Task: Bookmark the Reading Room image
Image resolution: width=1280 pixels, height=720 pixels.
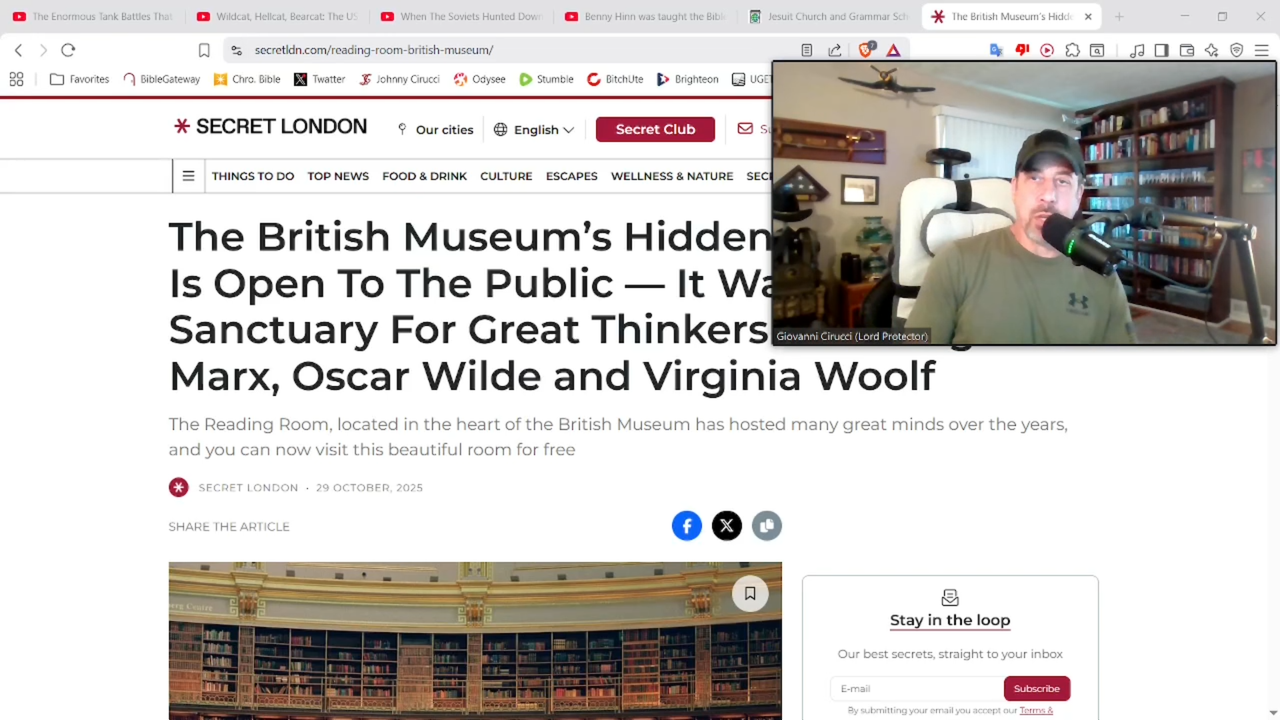Action: [x=750, y=593]
